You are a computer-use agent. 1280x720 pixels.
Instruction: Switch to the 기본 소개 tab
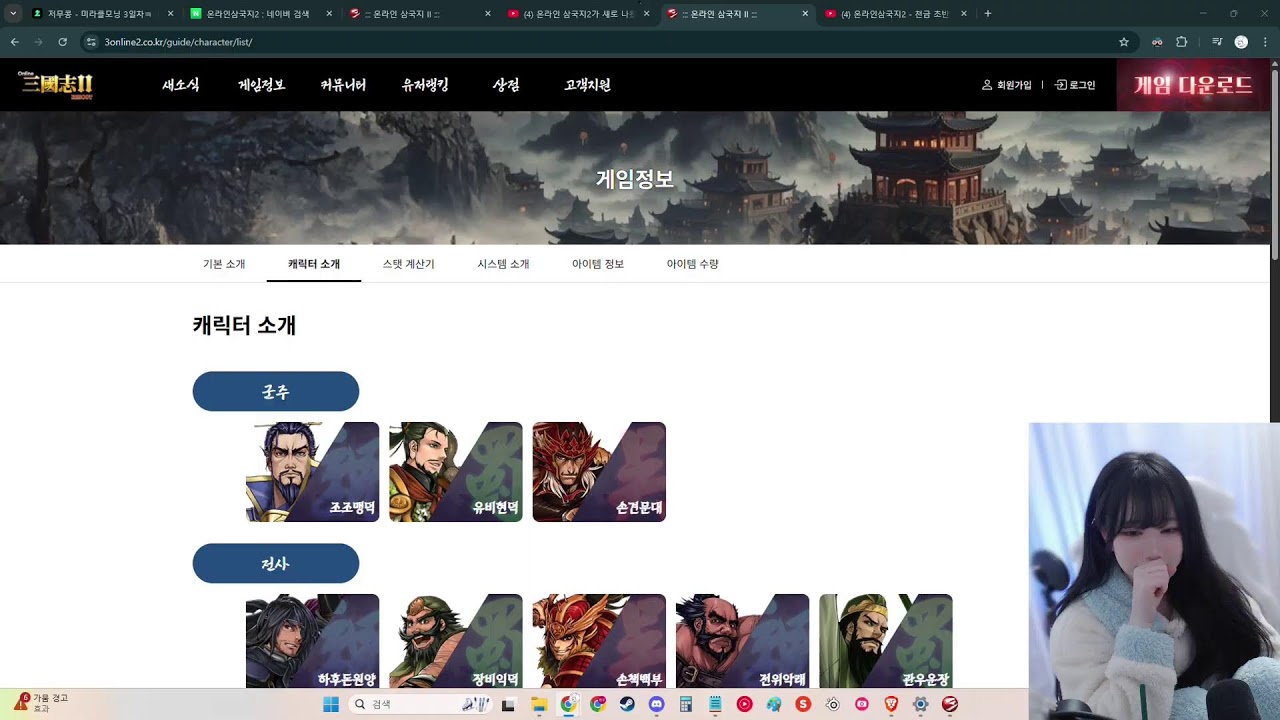click(x=224, y=264)
